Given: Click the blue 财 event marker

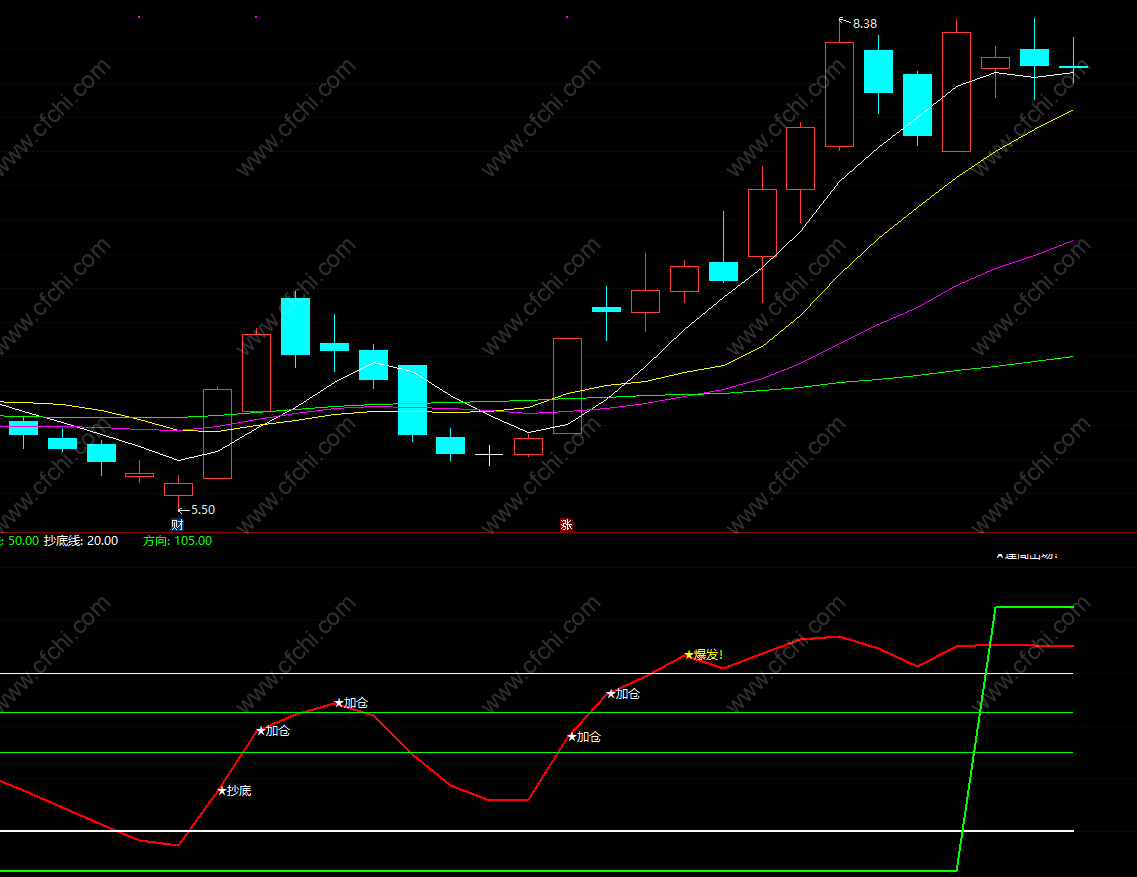Looking at the screenshot, I should (178, 524).
